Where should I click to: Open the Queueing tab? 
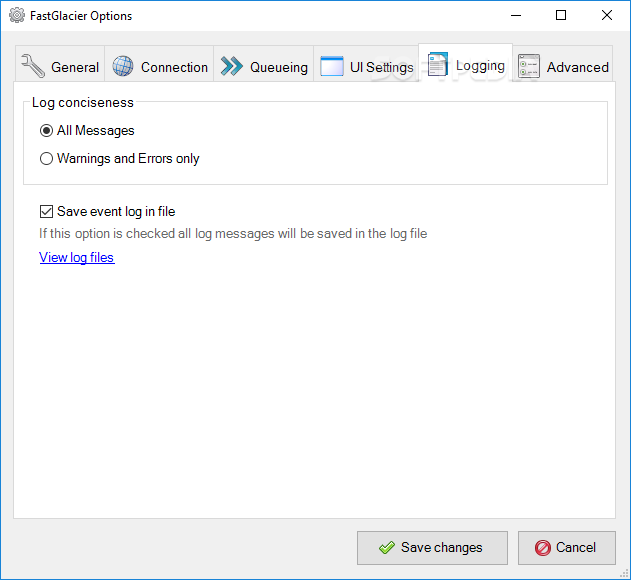click(264, 64)
